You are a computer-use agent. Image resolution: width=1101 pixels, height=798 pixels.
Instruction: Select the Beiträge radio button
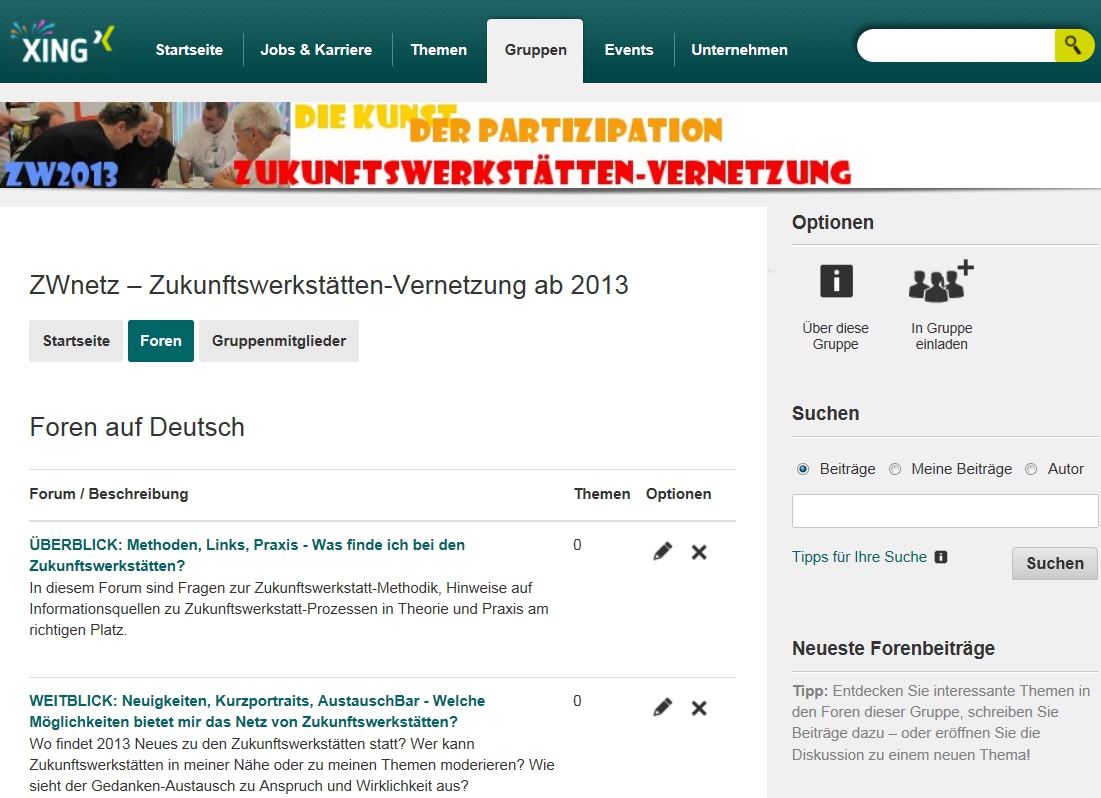[x=803, y=469]
